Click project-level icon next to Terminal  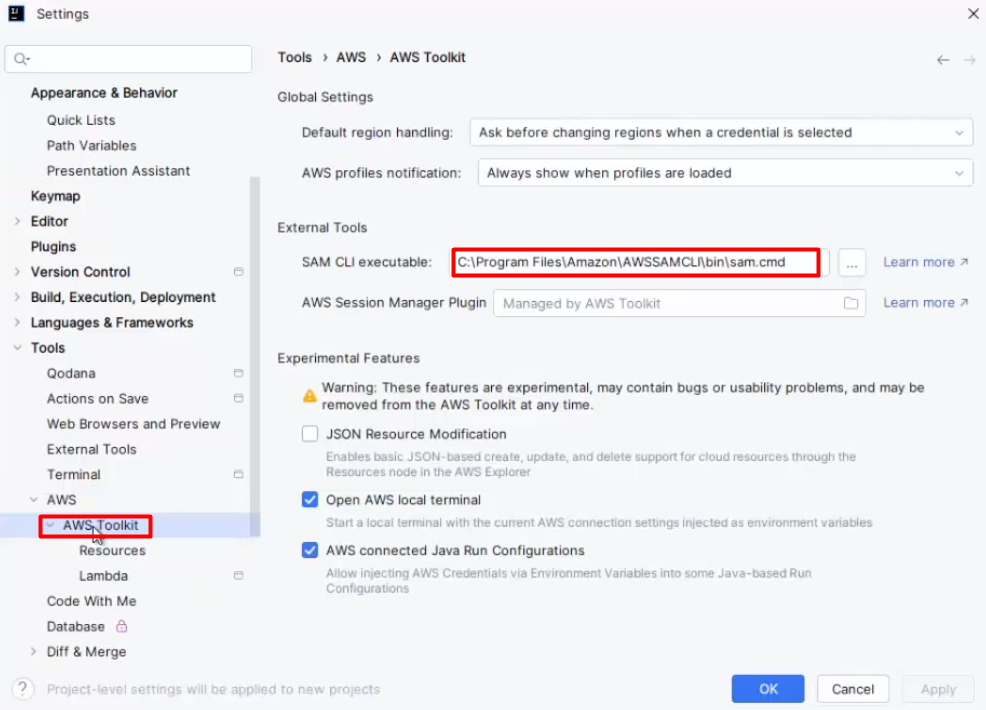click(x=238, y=474)
